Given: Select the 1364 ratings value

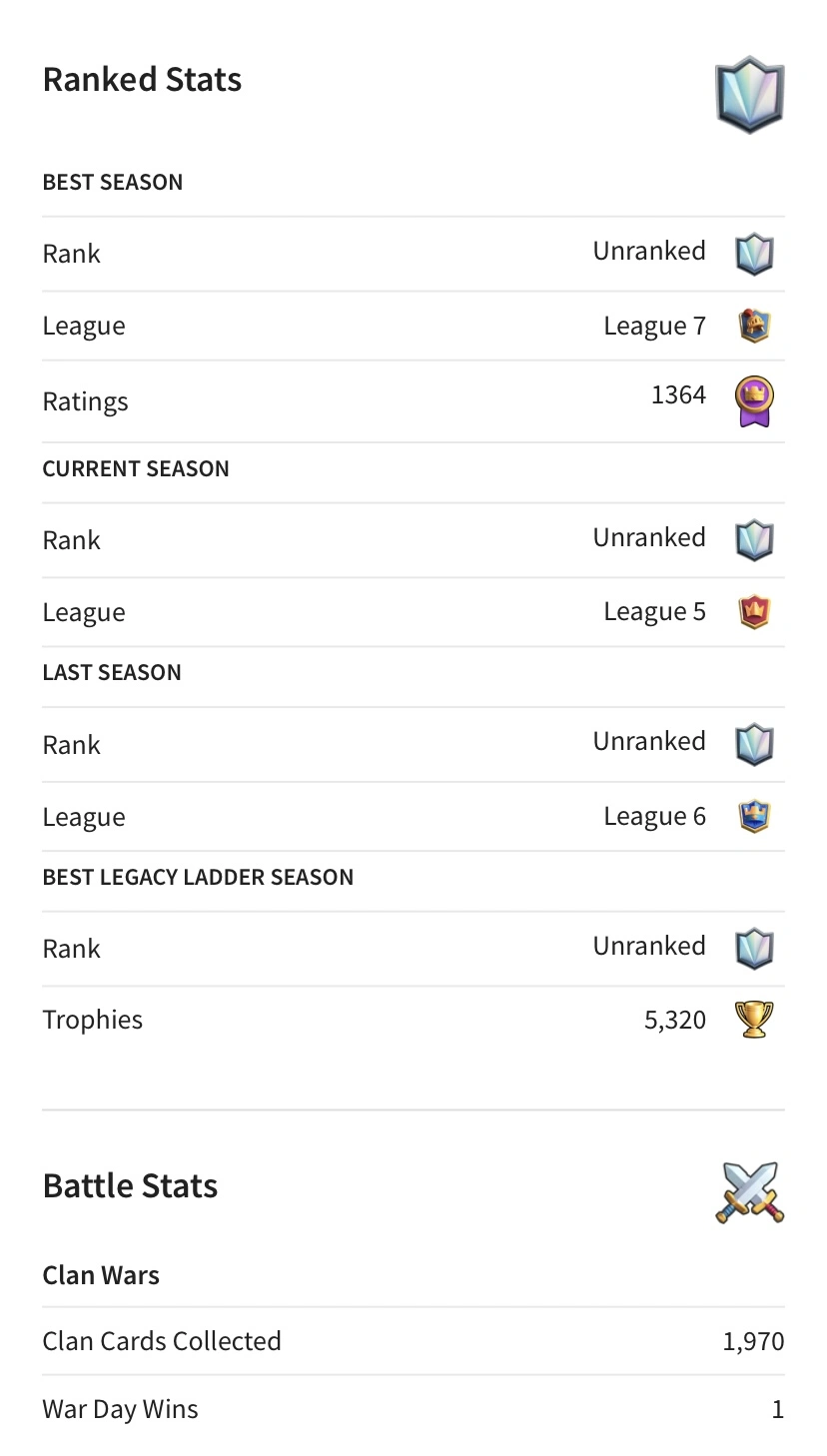Looking at the screenshot, I should [x=678, y=395].
